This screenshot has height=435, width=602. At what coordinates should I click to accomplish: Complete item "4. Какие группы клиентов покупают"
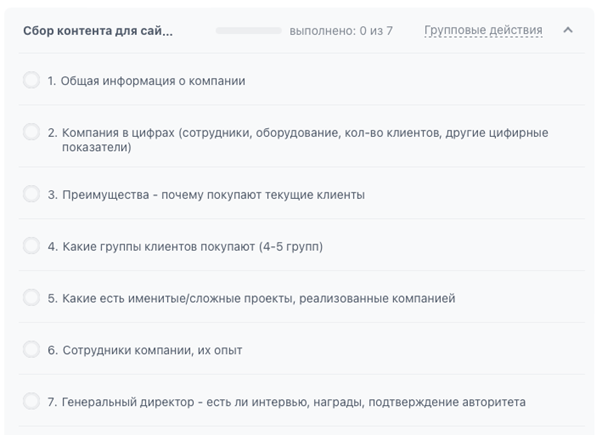coord(31,245)
